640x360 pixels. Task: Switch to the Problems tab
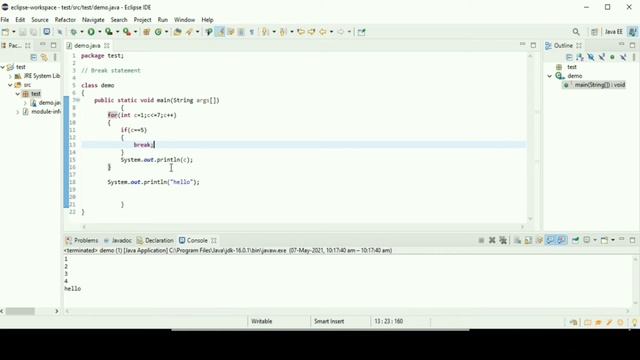tap(82, 240)
